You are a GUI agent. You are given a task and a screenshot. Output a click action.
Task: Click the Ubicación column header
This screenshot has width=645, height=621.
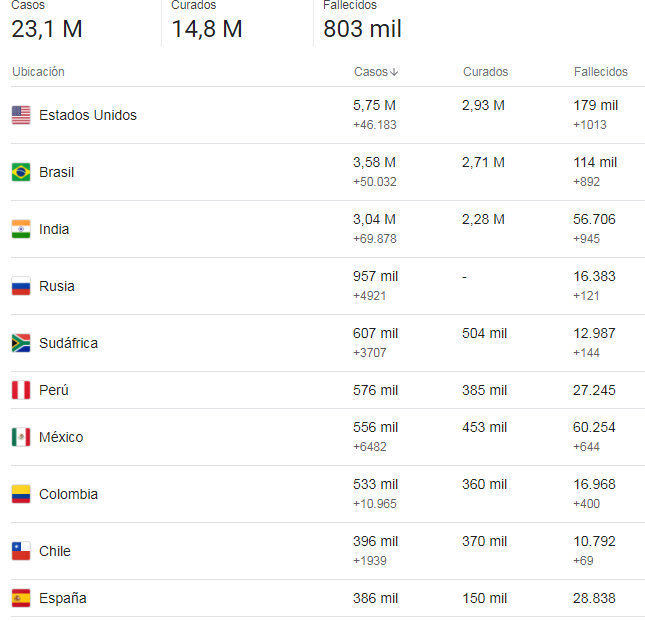[x=38, y=72]
